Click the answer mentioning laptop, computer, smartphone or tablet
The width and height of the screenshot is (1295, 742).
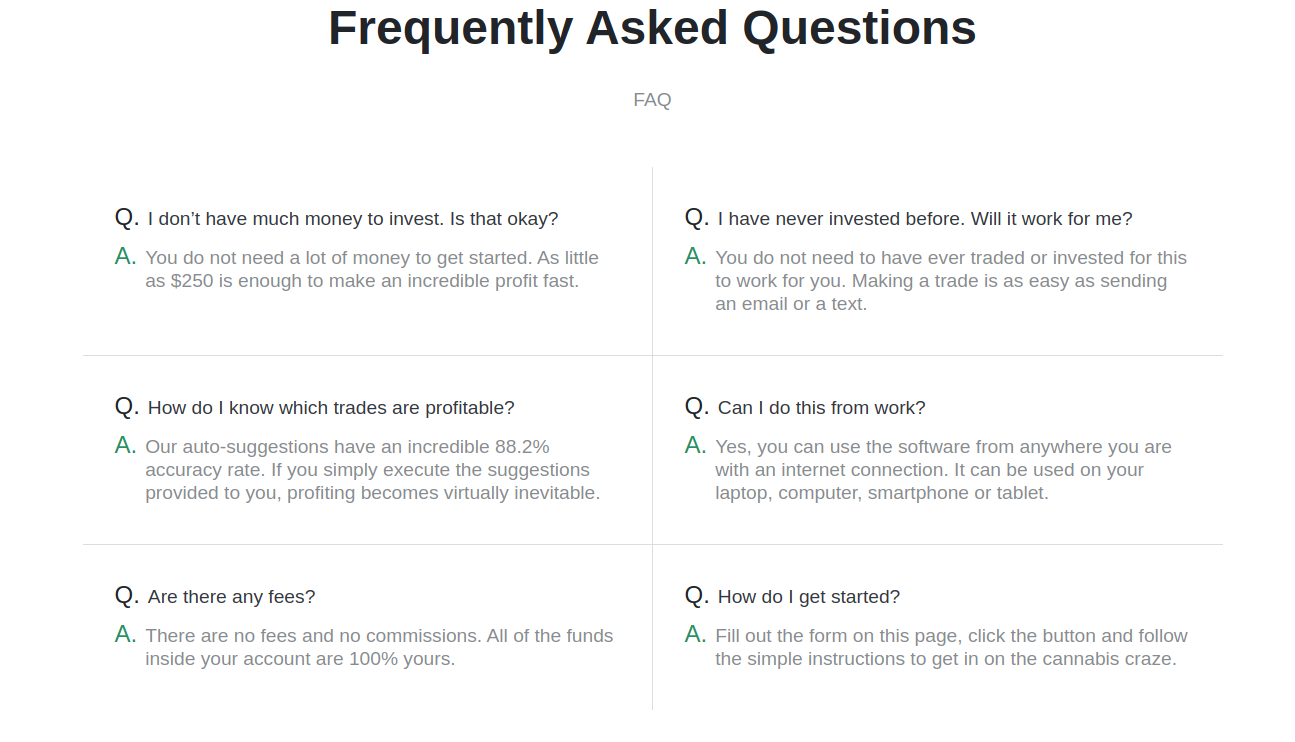click(x=943, y=470)
